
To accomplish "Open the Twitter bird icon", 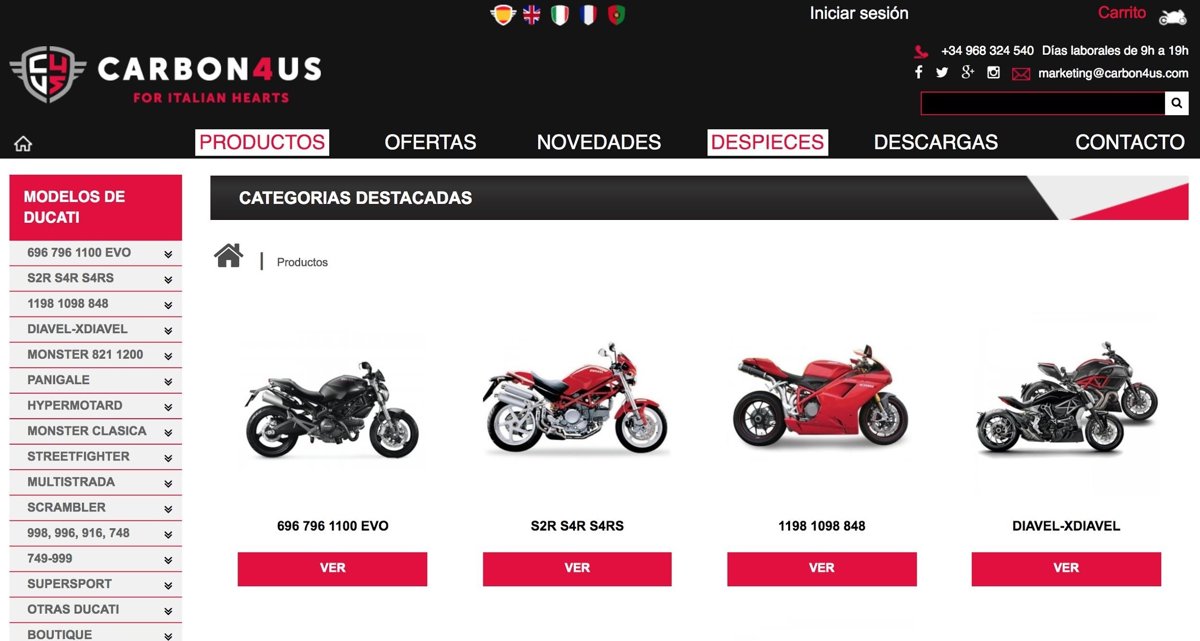I will (x=942, y=72).
